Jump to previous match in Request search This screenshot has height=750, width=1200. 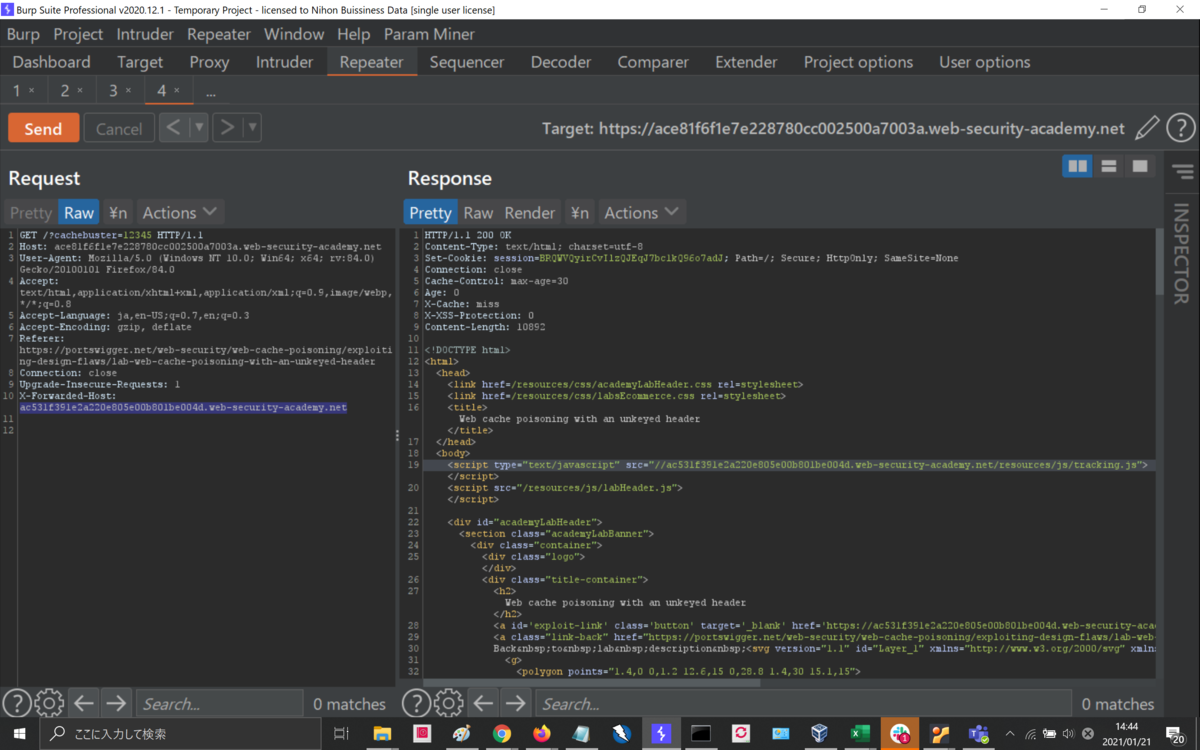83,704
